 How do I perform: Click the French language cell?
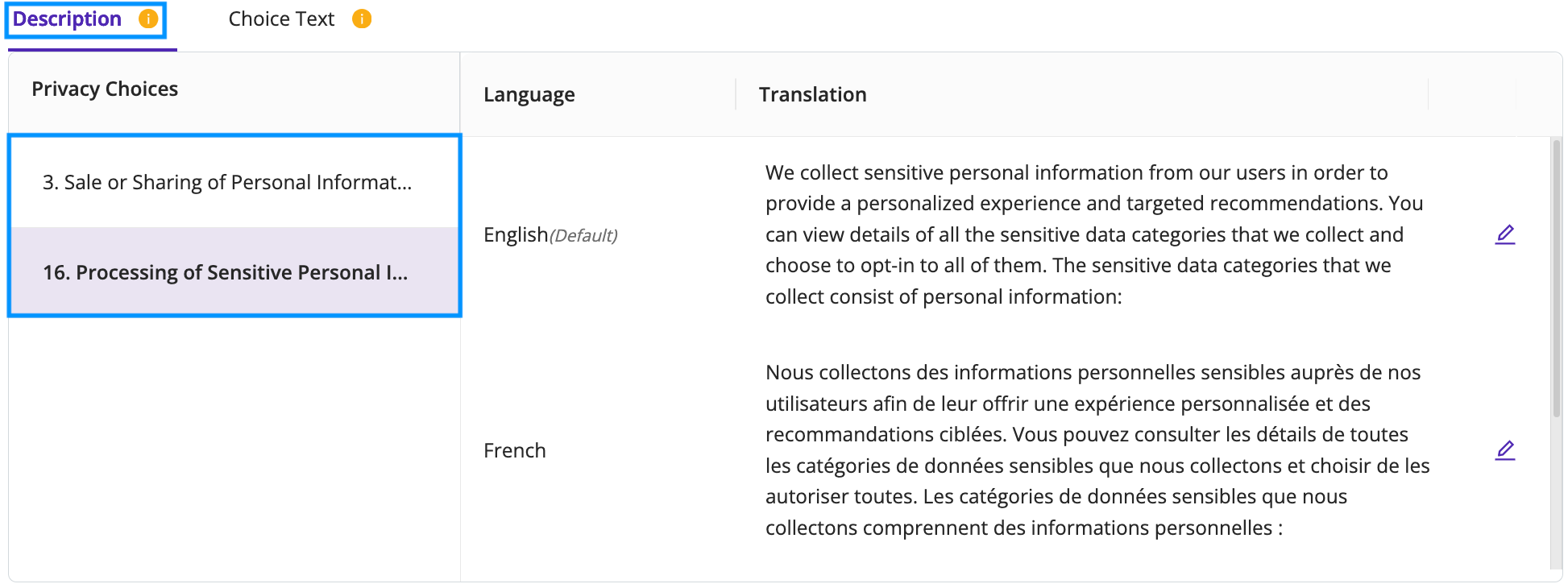point(515,450)
